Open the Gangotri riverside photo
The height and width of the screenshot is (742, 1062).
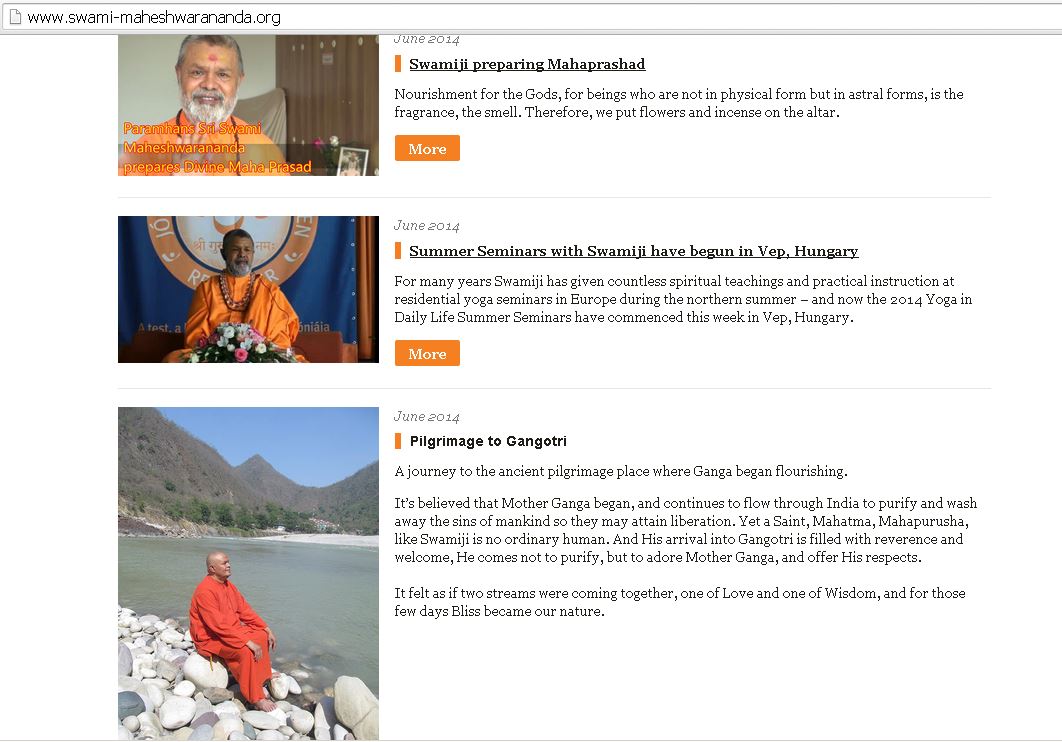pyautogui.click(x=248, y=573)
